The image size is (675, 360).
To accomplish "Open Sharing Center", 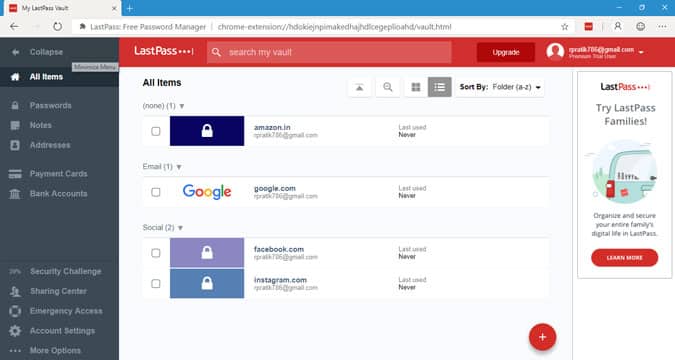I will coord(58,291).
